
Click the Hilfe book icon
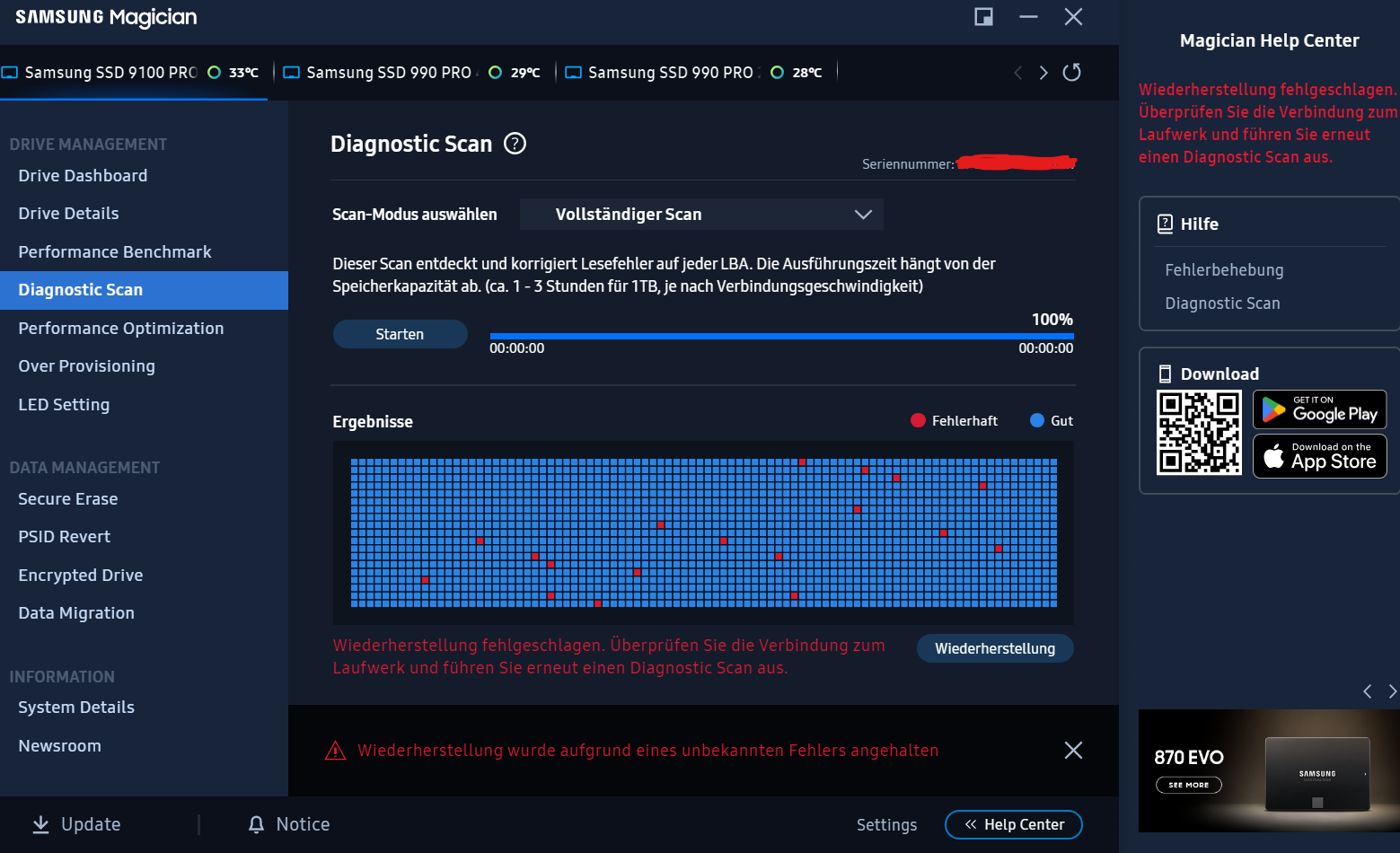(x=1165, y=224)
